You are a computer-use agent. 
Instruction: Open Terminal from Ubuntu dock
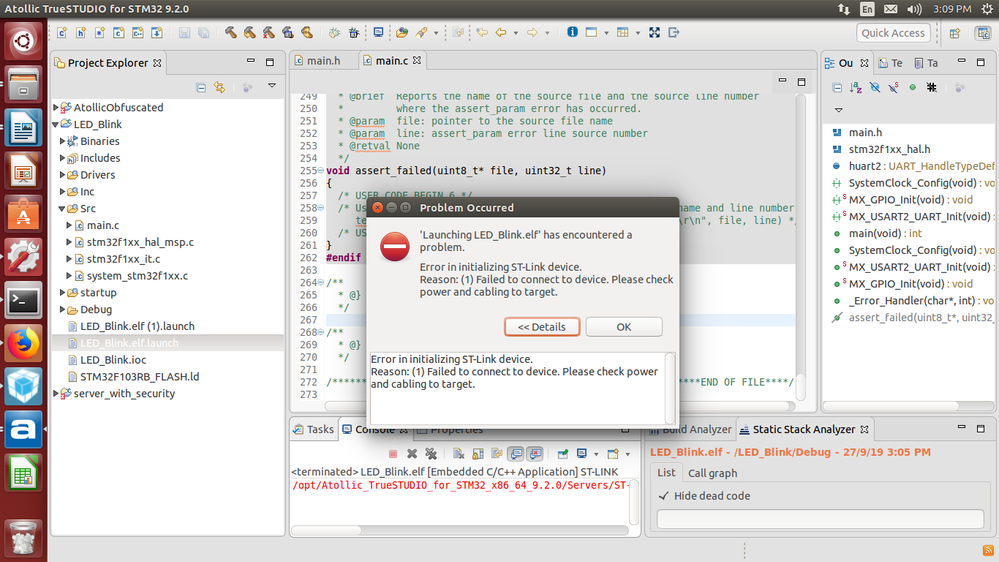point(23,301)
